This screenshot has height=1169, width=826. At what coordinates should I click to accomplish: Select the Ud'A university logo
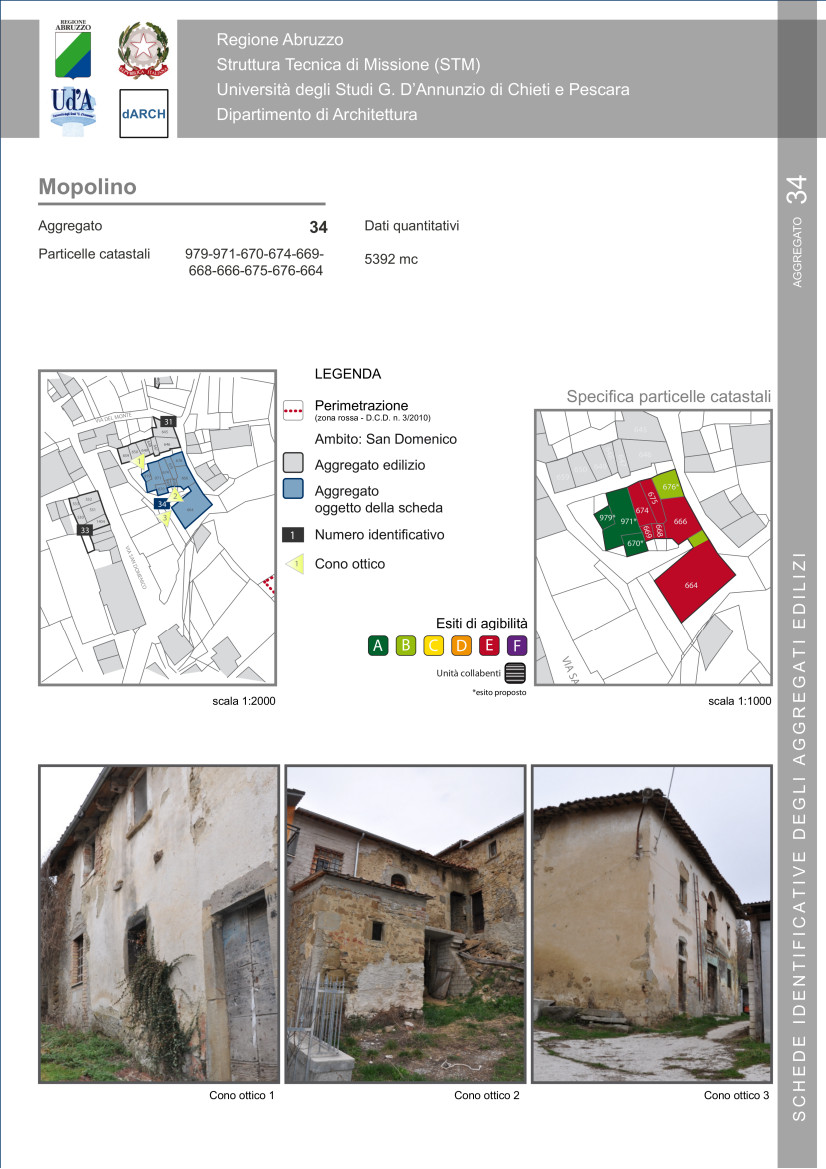click(73, 112)
